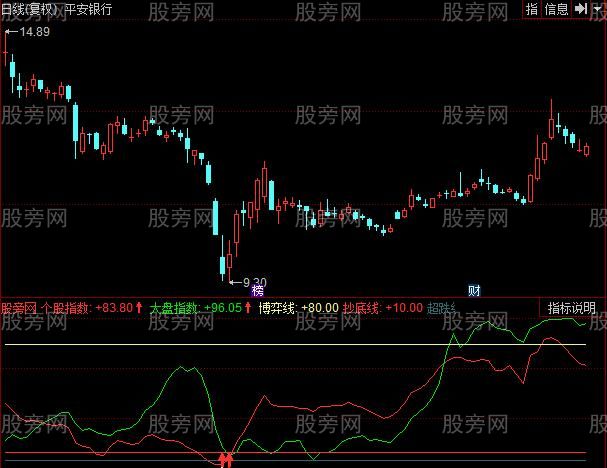
Task: Click the 日线(复权) period label
Action: 30,9
